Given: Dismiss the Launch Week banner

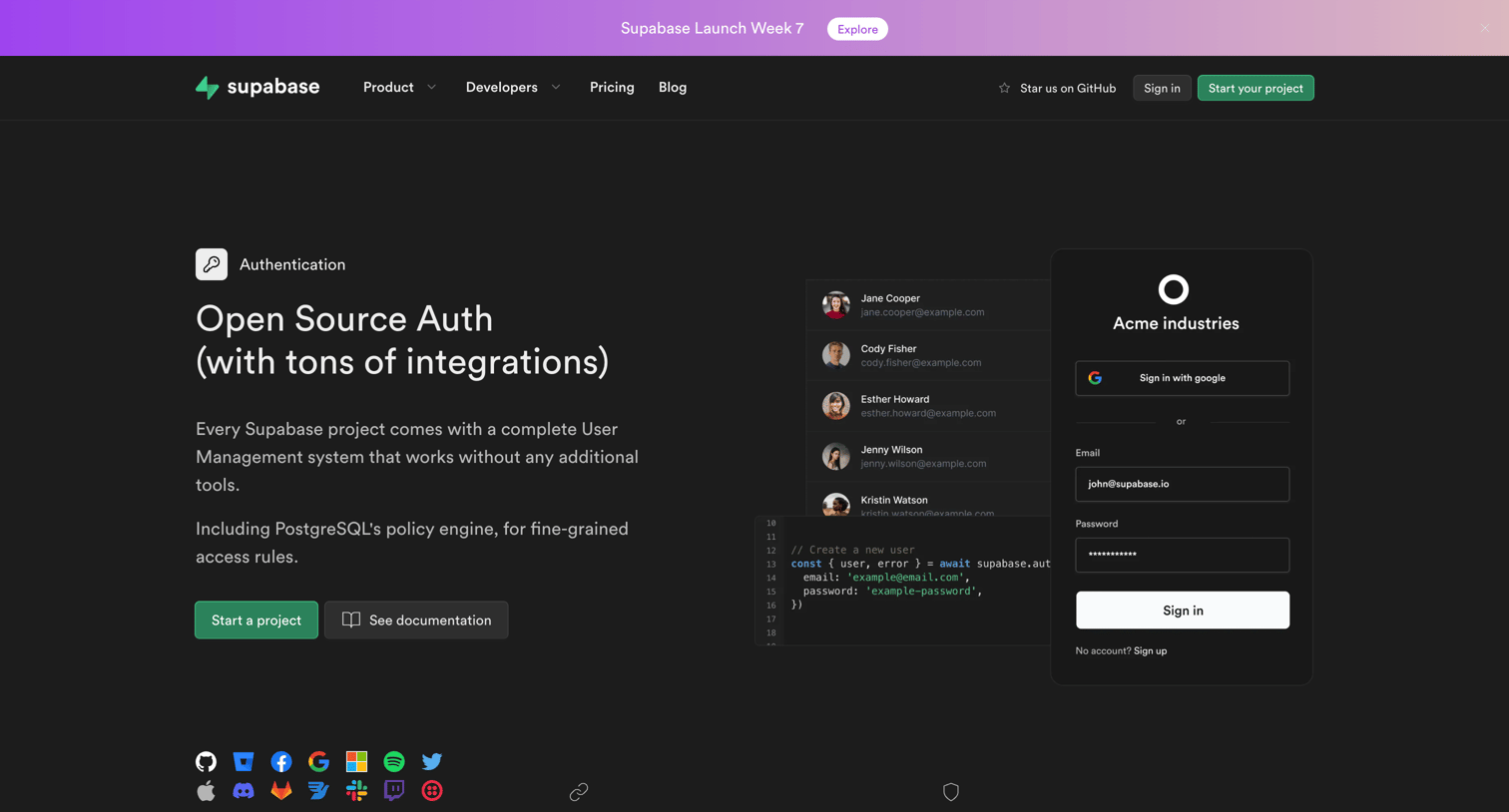Looking at the screenshot, I should tap(1485, 28).
